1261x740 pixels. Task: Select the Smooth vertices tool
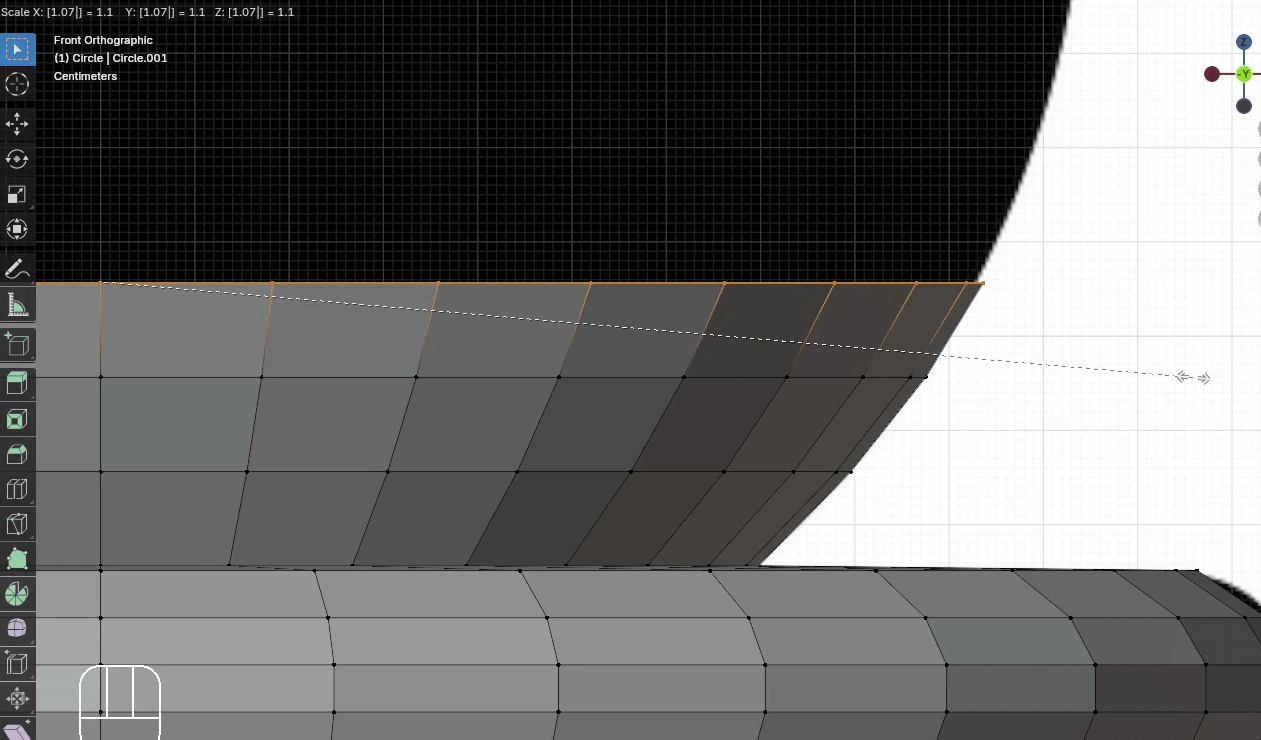[17, 628]
